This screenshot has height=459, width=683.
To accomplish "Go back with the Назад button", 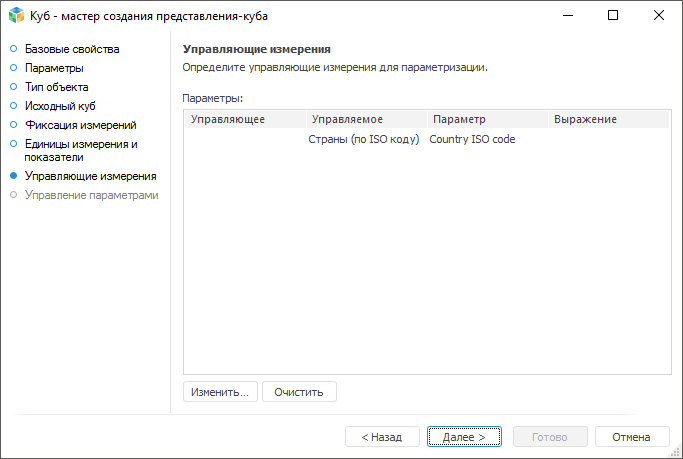I will (382, 437).
